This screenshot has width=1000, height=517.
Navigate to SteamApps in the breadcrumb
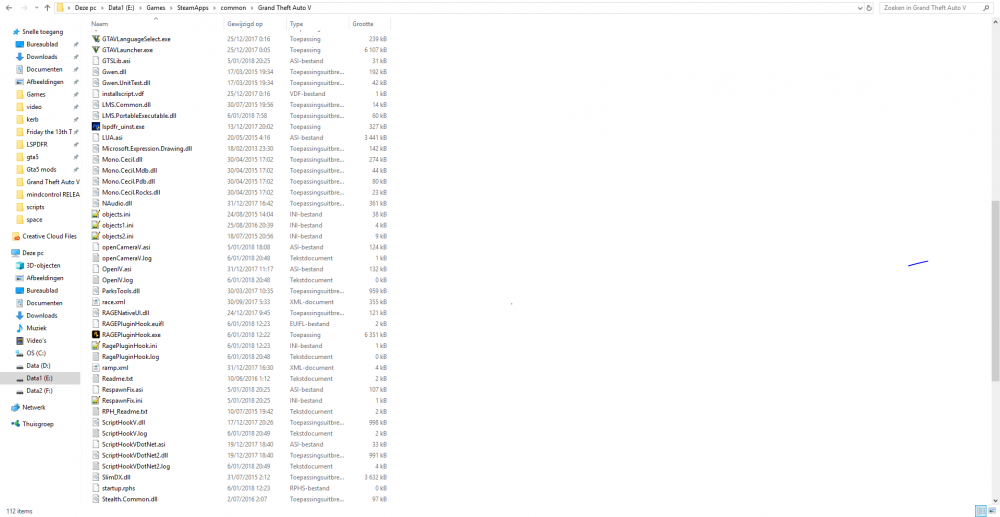click(193, 8)
